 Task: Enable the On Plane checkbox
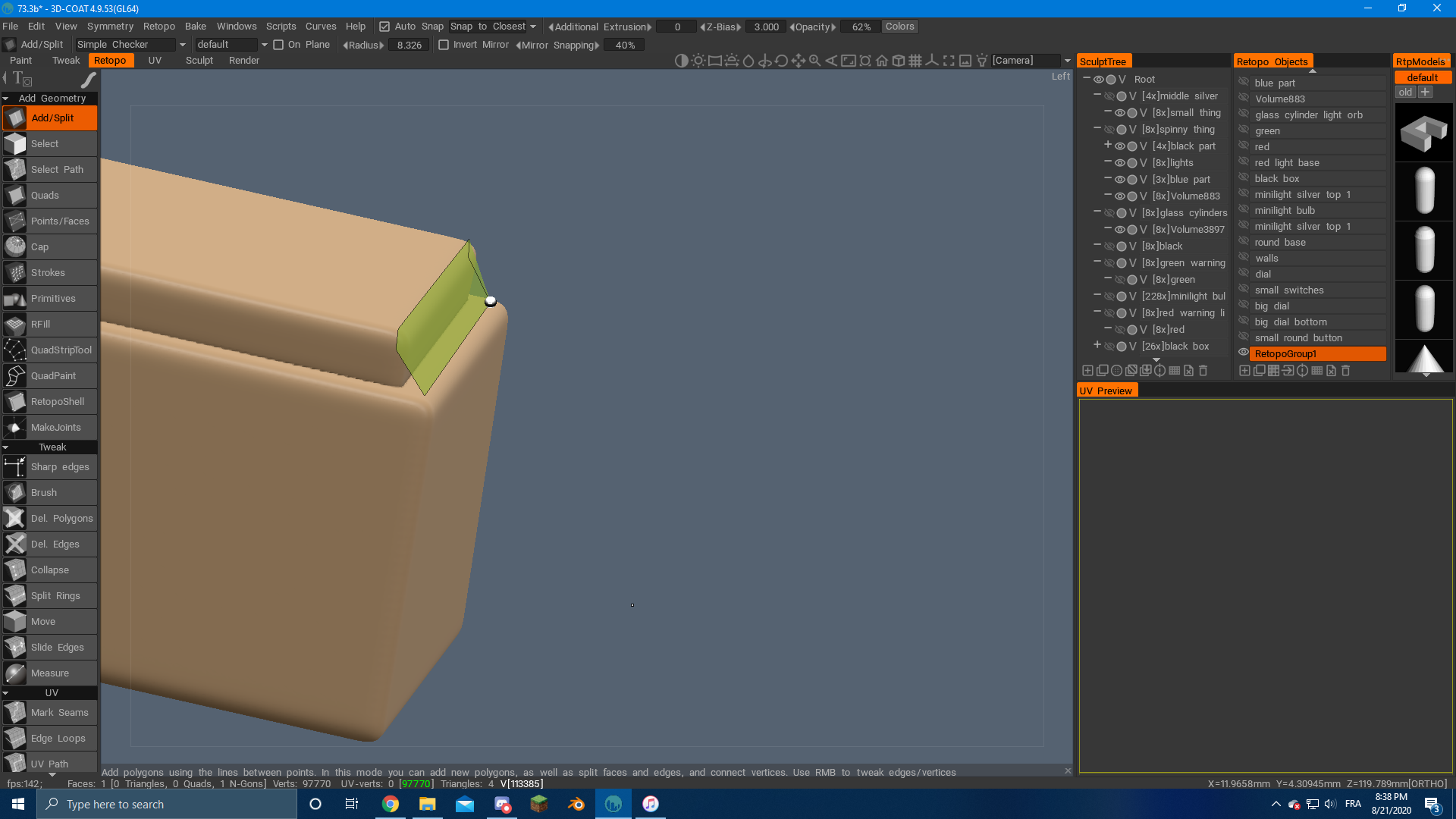(278, 45)
